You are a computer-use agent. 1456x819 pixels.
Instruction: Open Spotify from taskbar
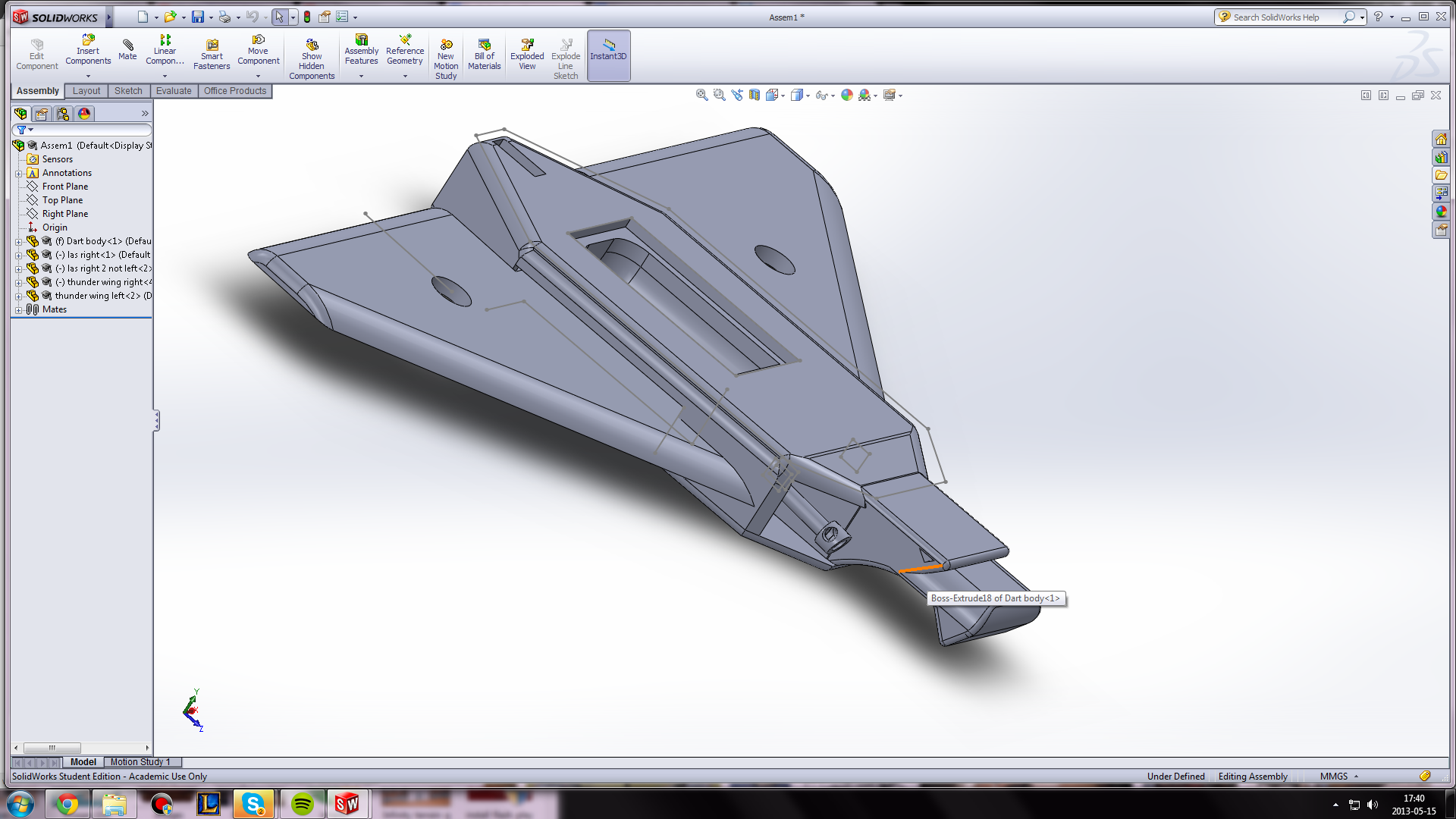point(302,804)
